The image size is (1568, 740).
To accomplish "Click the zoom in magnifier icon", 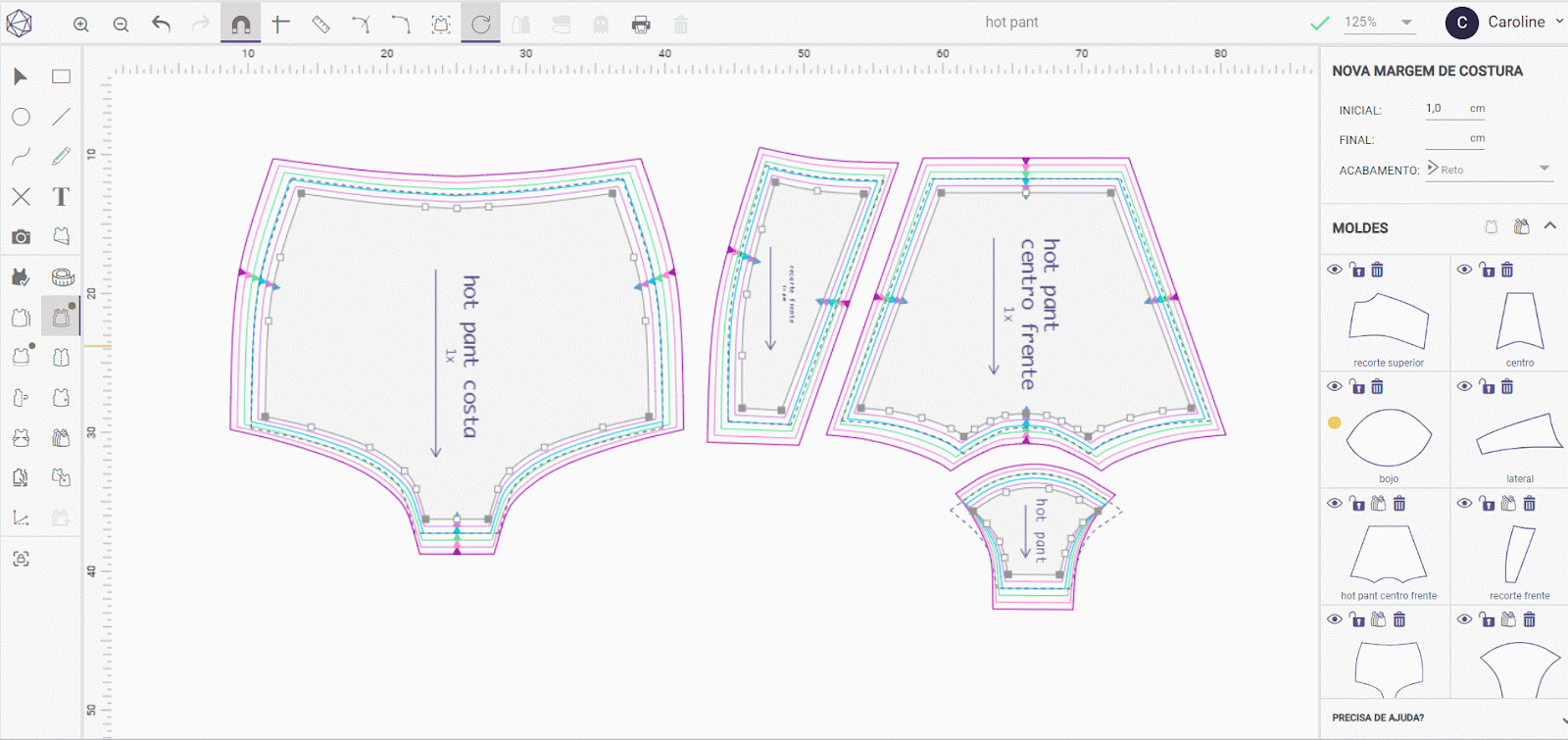I will click(x=81, y=25).
